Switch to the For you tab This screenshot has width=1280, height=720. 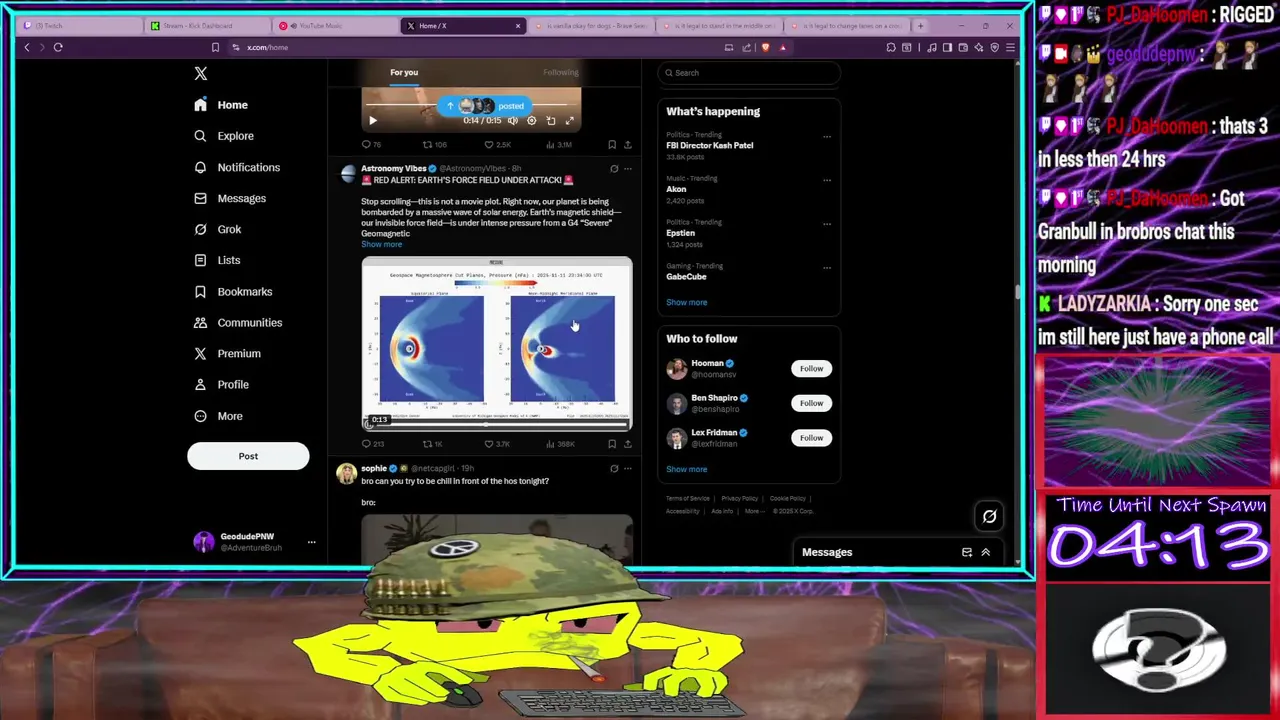pos(404,72)
